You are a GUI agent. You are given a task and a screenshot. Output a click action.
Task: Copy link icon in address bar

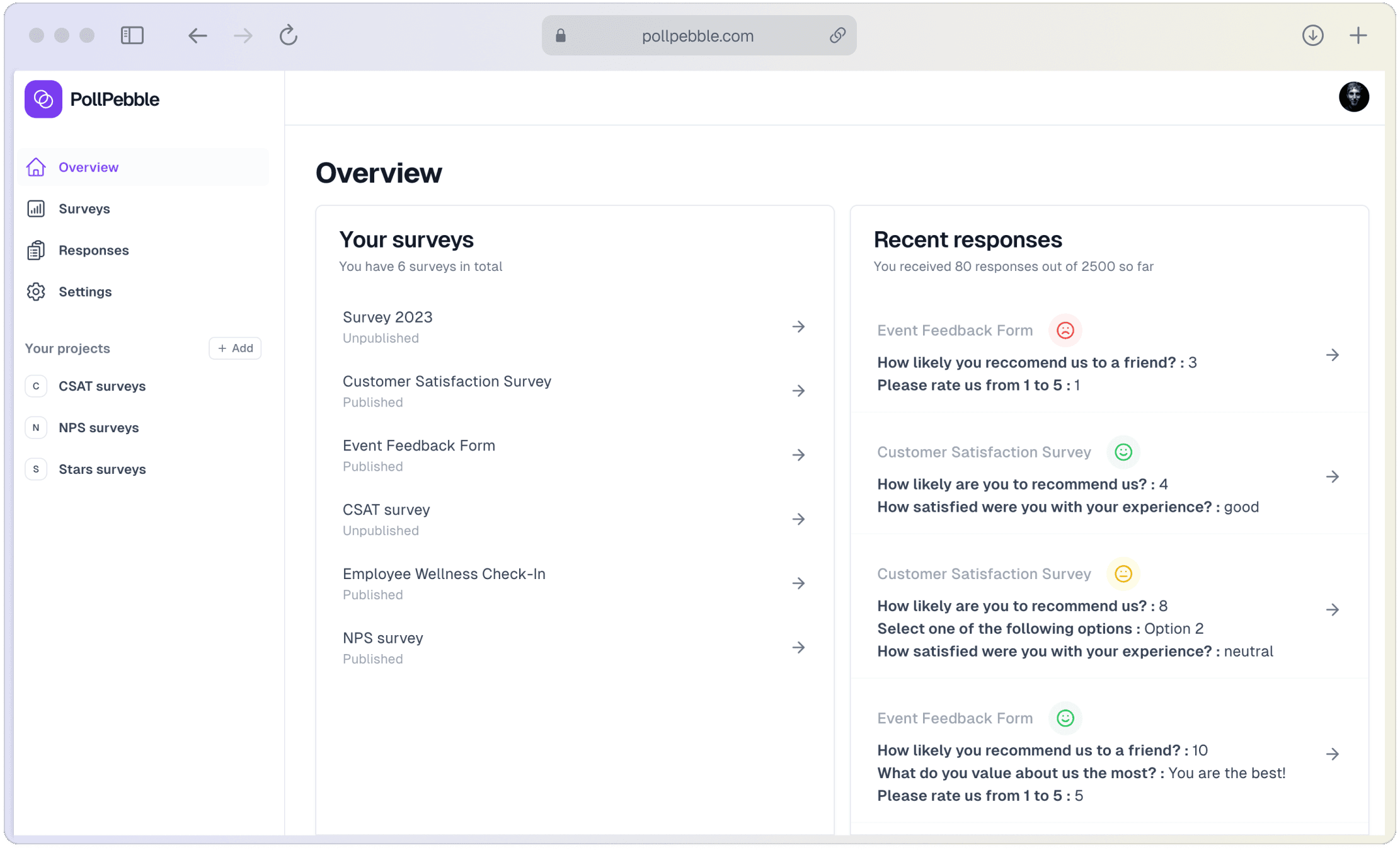(x=837, y=35)
